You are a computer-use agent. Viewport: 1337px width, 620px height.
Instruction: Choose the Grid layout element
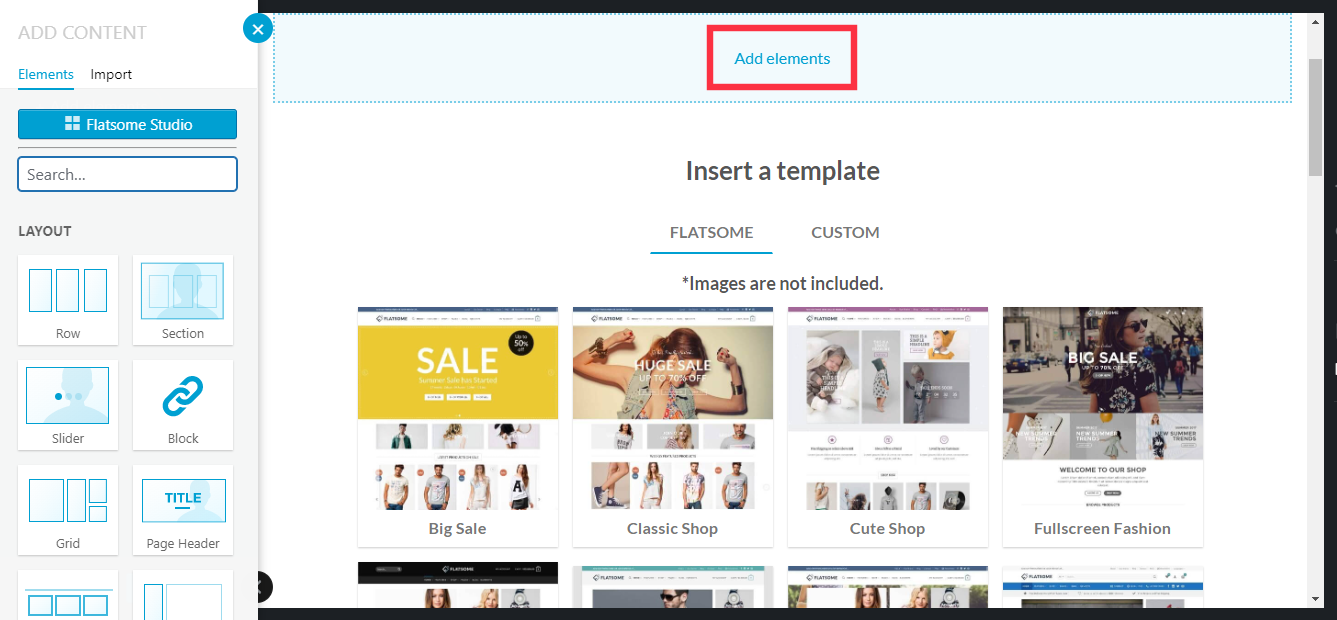pyautogui.click(x=68, y=510)
